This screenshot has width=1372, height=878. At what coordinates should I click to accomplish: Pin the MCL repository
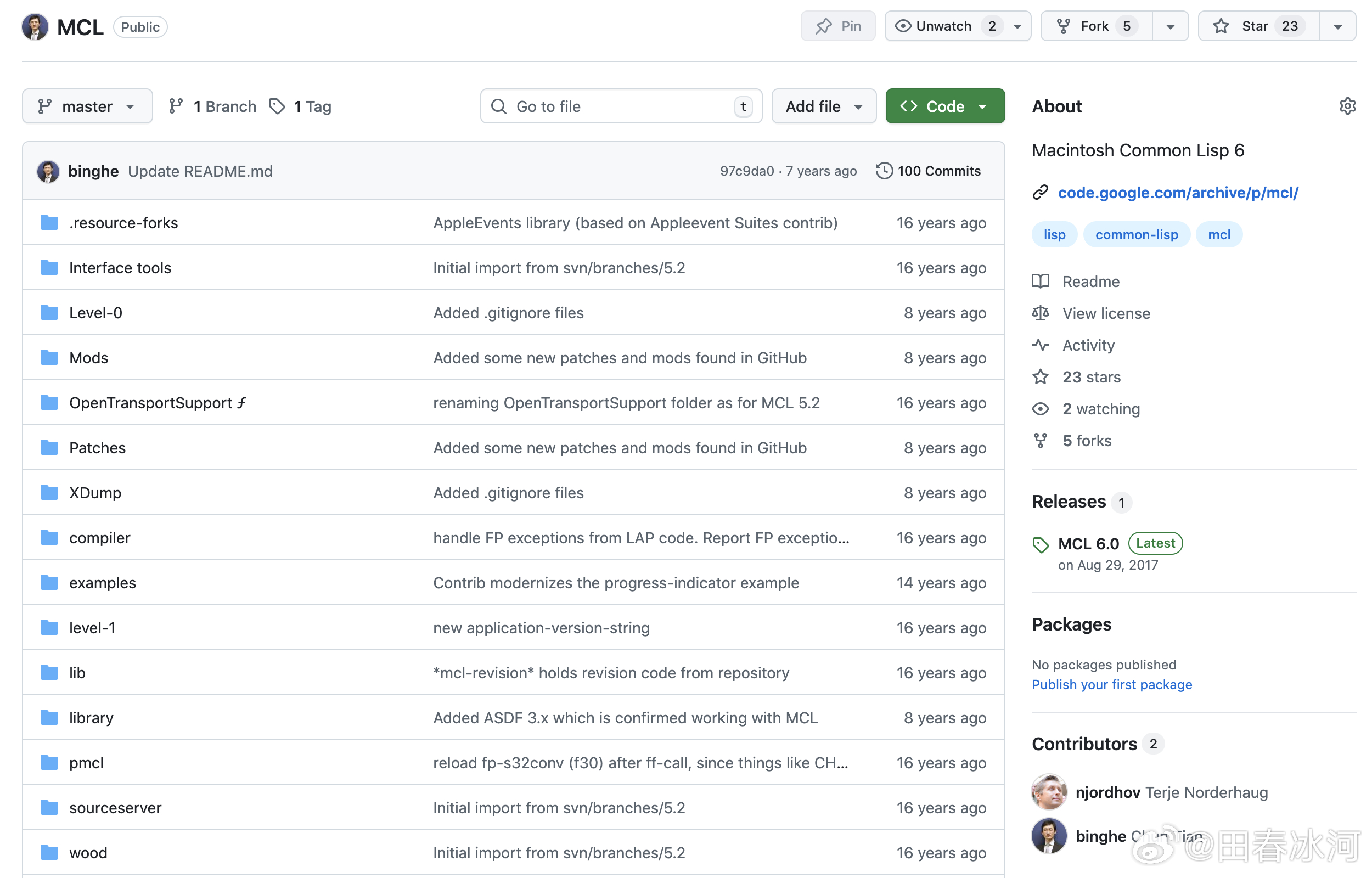click(x=837, y=26)
